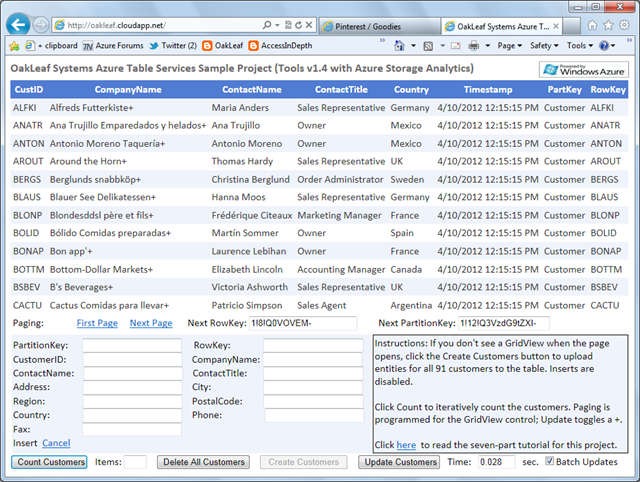Go to Next Page link in paging
This screenshot has width=640, height=482.
[x=150, y=323]
